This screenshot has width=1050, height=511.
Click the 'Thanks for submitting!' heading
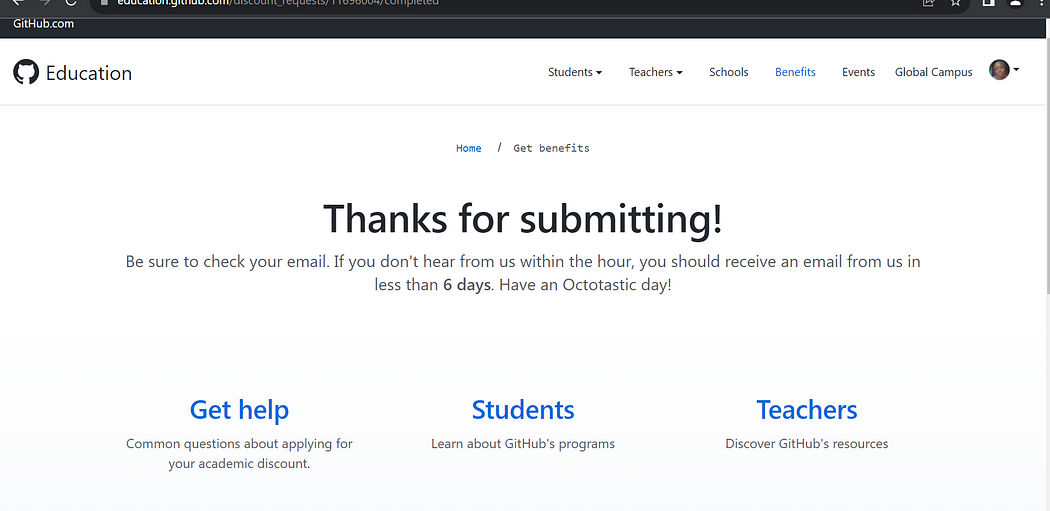click(523, 218)
